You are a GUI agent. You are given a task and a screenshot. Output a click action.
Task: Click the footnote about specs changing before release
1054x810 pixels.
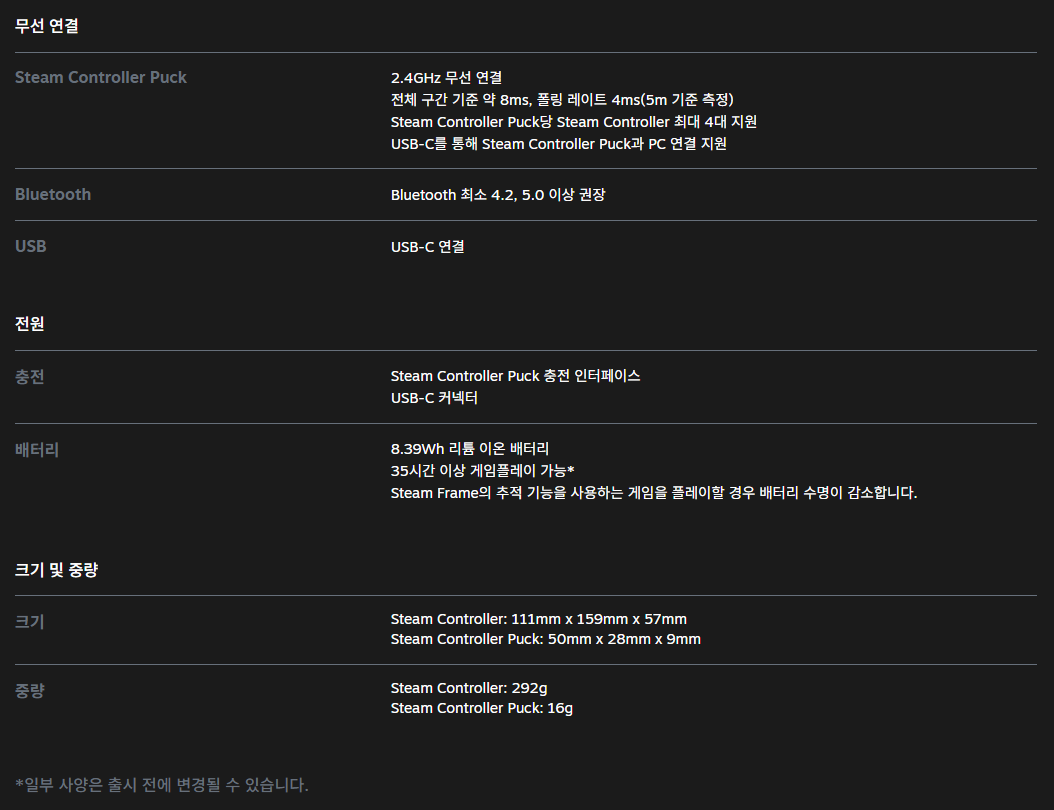(162, 784)
